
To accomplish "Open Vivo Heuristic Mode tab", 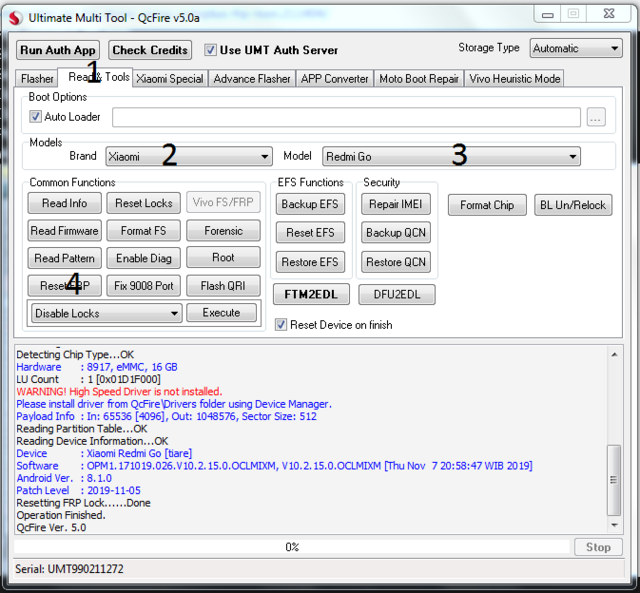I will pyautogui.click(x=514, y=78).
